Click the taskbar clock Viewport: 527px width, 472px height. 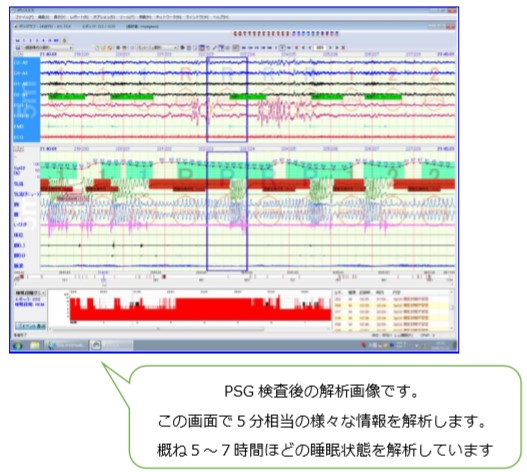pos(442,345)
